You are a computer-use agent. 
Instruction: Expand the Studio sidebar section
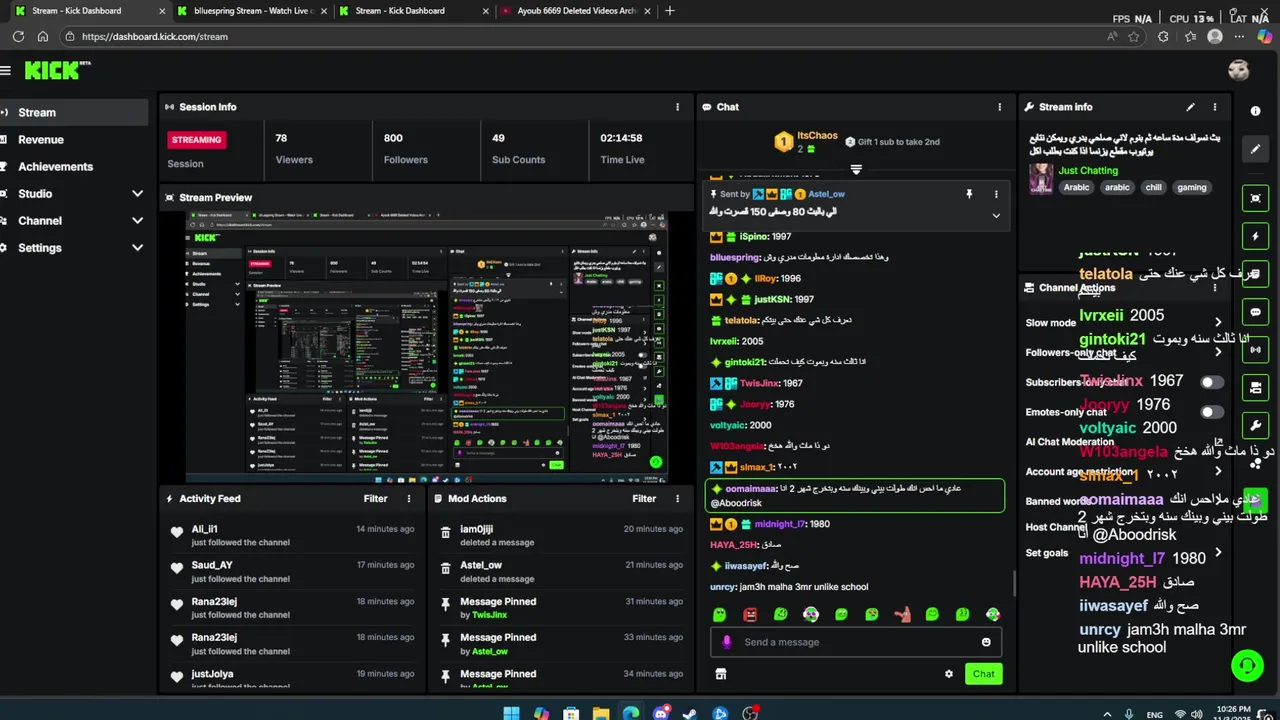click(x=137, y=194)
